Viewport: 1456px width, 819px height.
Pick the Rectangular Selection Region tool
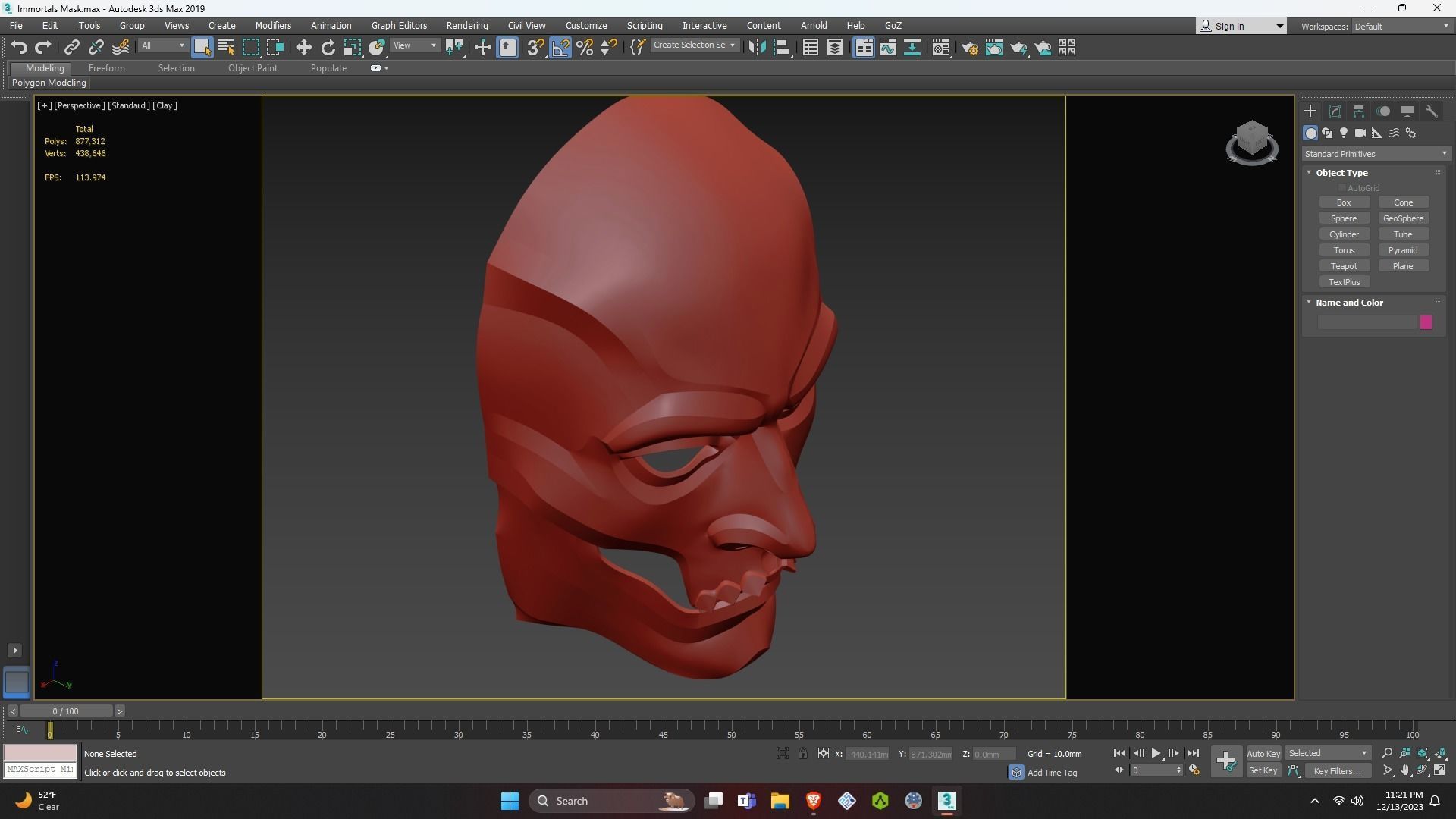[x=250, y=48]
